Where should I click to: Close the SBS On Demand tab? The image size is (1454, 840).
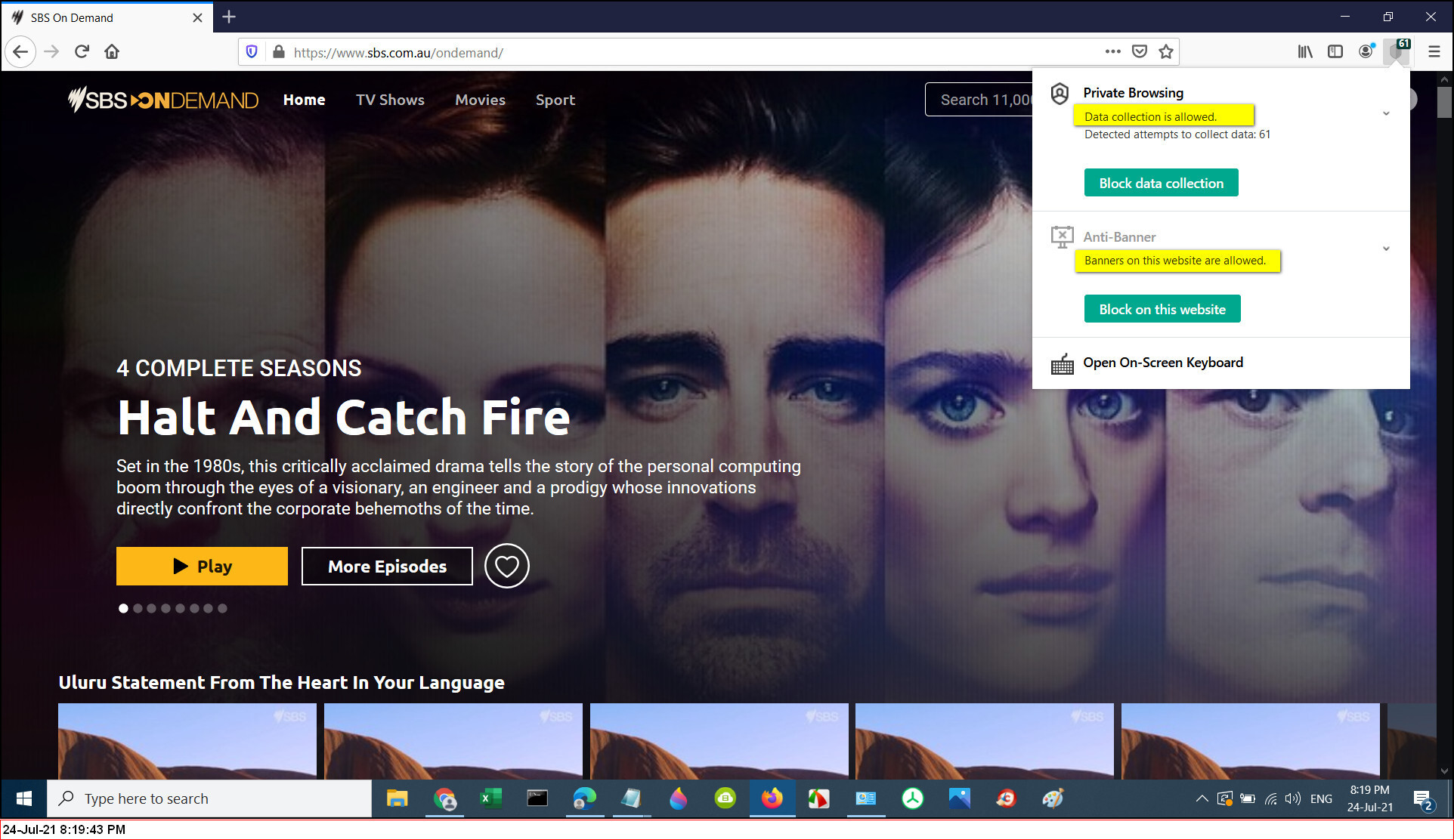(197, 17)
